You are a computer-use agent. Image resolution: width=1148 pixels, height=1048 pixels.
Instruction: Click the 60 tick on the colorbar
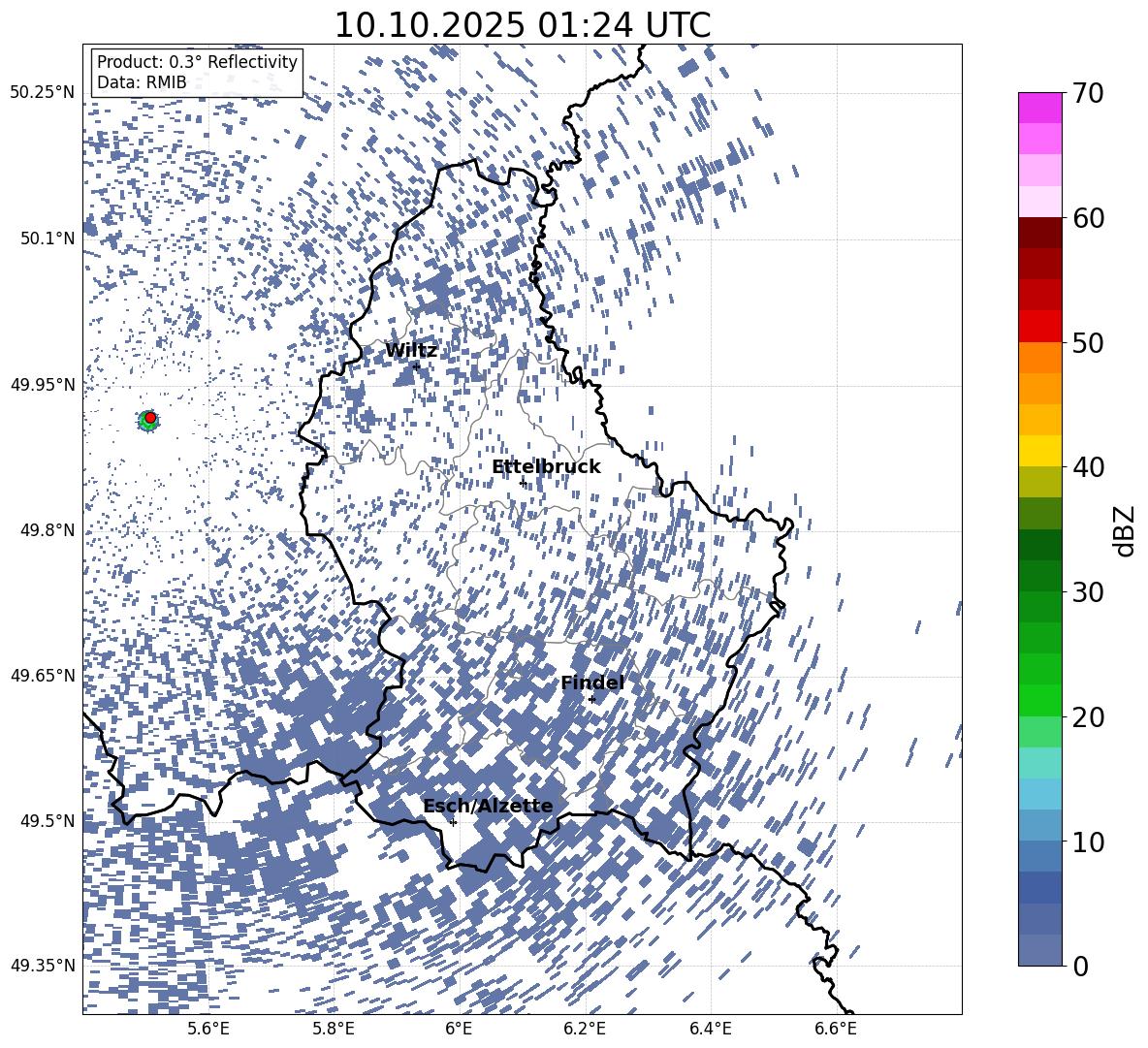1088,218
